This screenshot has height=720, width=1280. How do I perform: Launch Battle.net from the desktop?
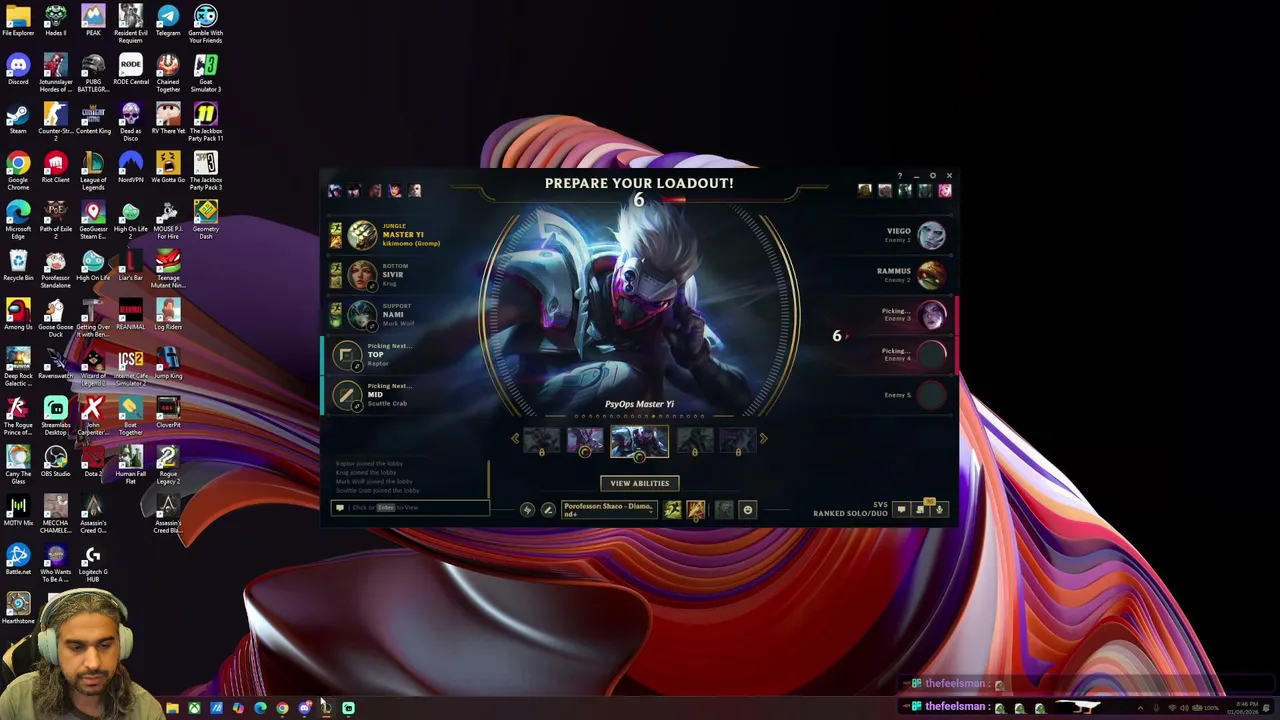(18, 559)
